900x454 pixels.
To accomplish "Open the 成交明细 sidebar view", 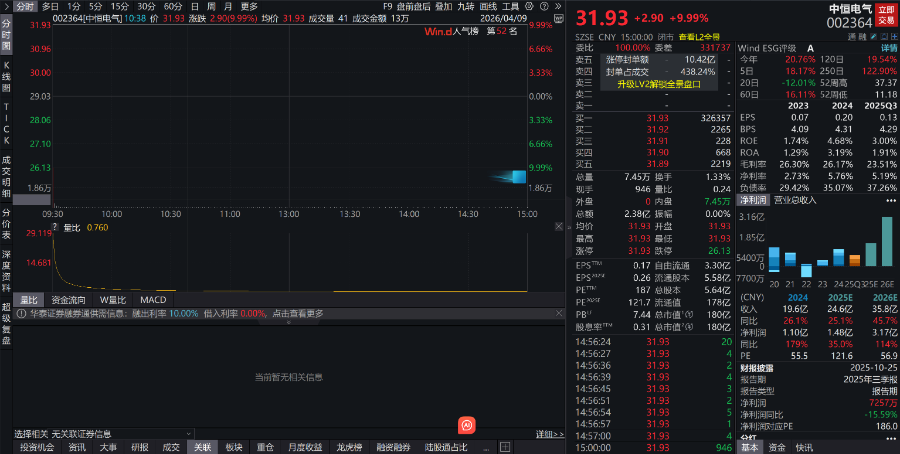I will click(x=6, y=177).
